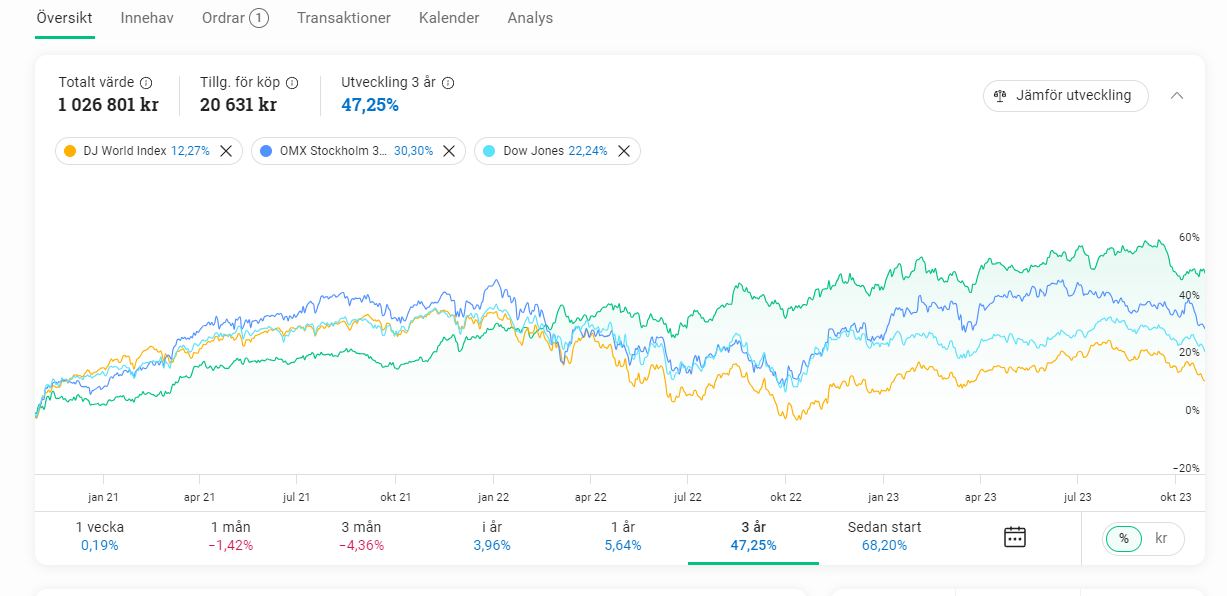
Task: Open the Ordrar tab
Action: pos(234,18)
